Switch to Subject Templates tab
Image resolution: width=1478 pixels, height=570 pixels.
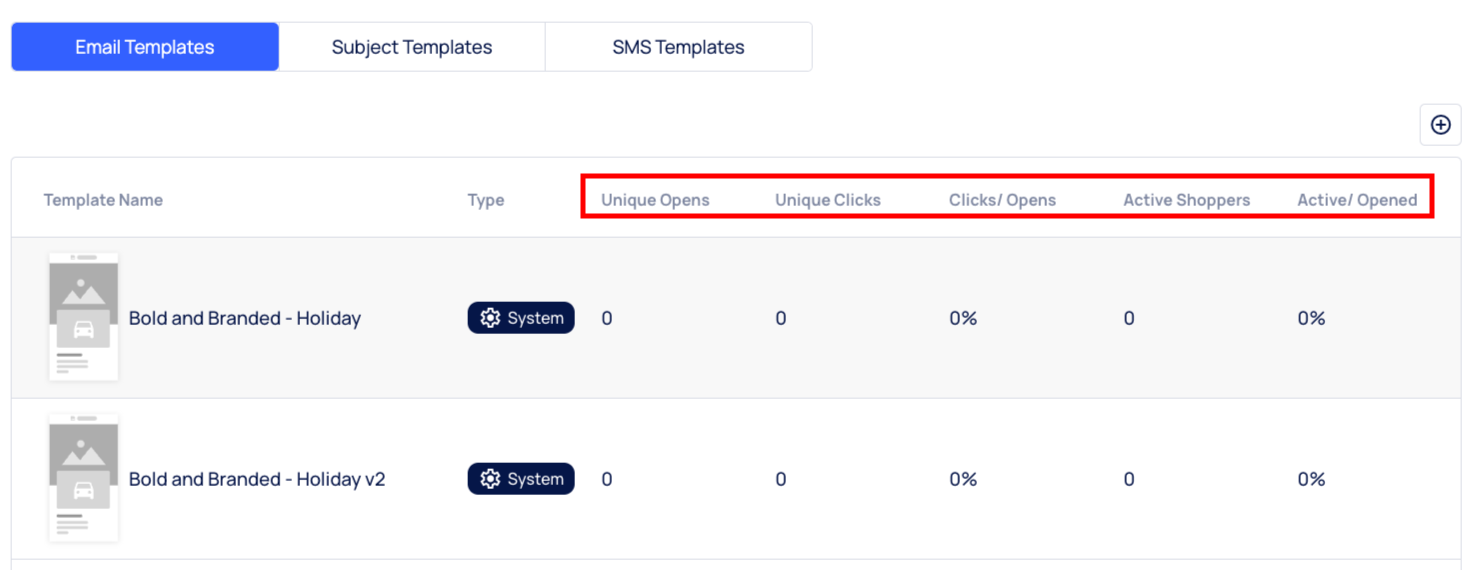[412, 47]
